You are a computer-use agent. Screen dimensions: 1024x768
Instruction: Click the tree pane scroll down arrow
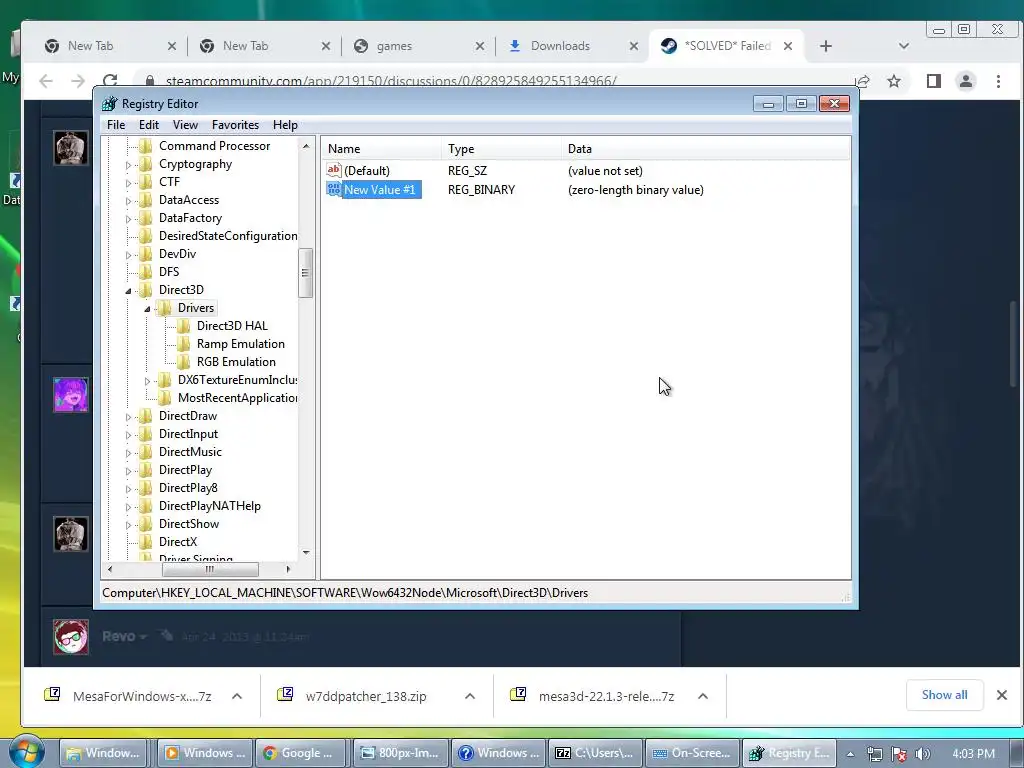click(306, 552)
